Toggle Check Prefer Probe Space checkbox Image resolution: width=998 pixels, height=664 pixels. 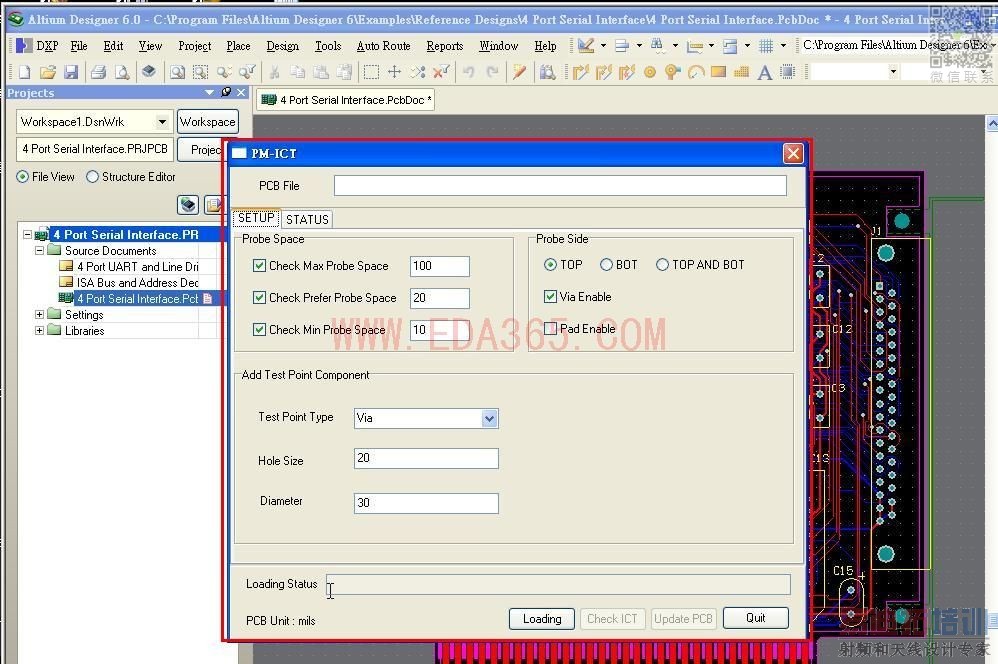pyautogui.click(x=259, y=297)
